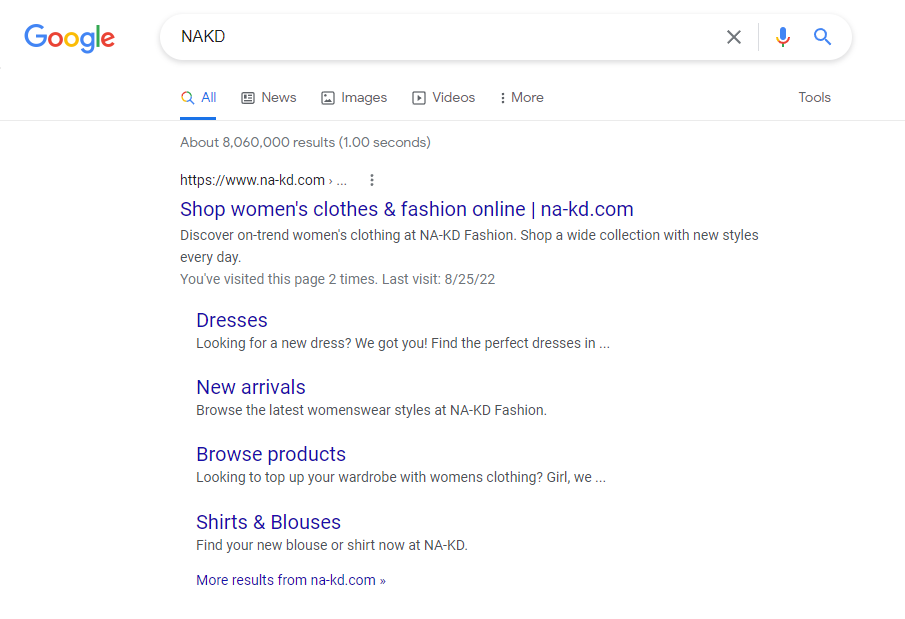Viewport: 905px width, 619px height.
Task: Open the Tools options
Action: point(814,98)
